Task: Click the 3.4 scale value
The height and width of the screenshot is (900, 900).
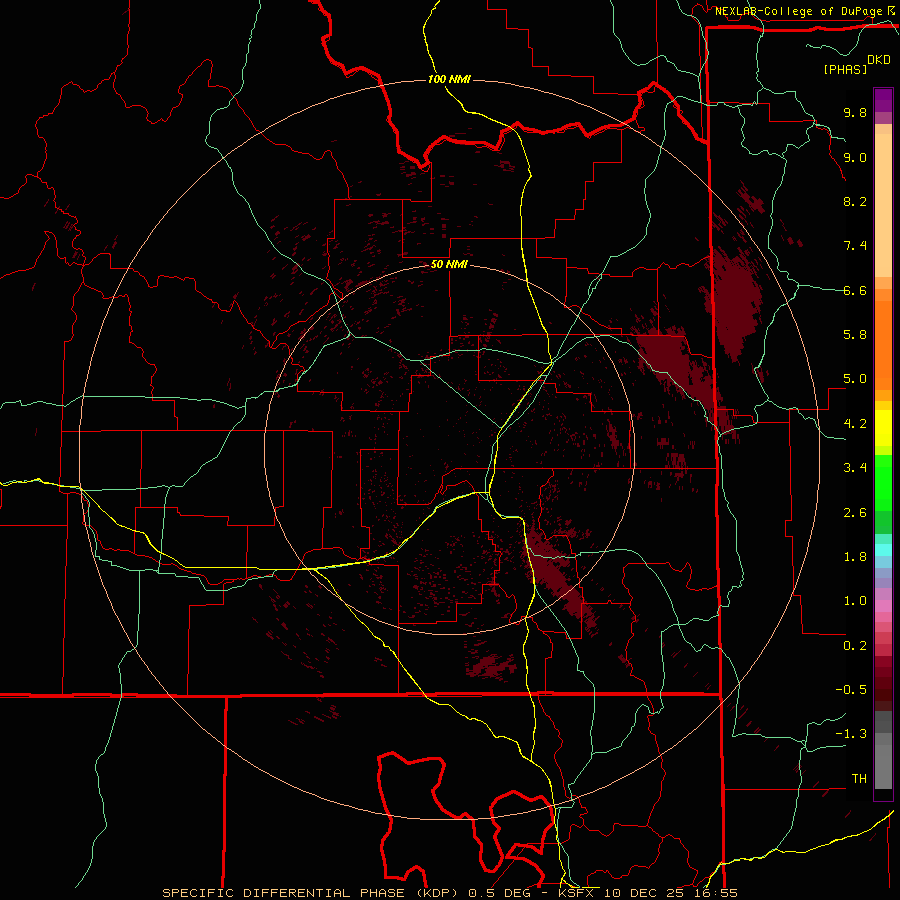Action: 855,468
